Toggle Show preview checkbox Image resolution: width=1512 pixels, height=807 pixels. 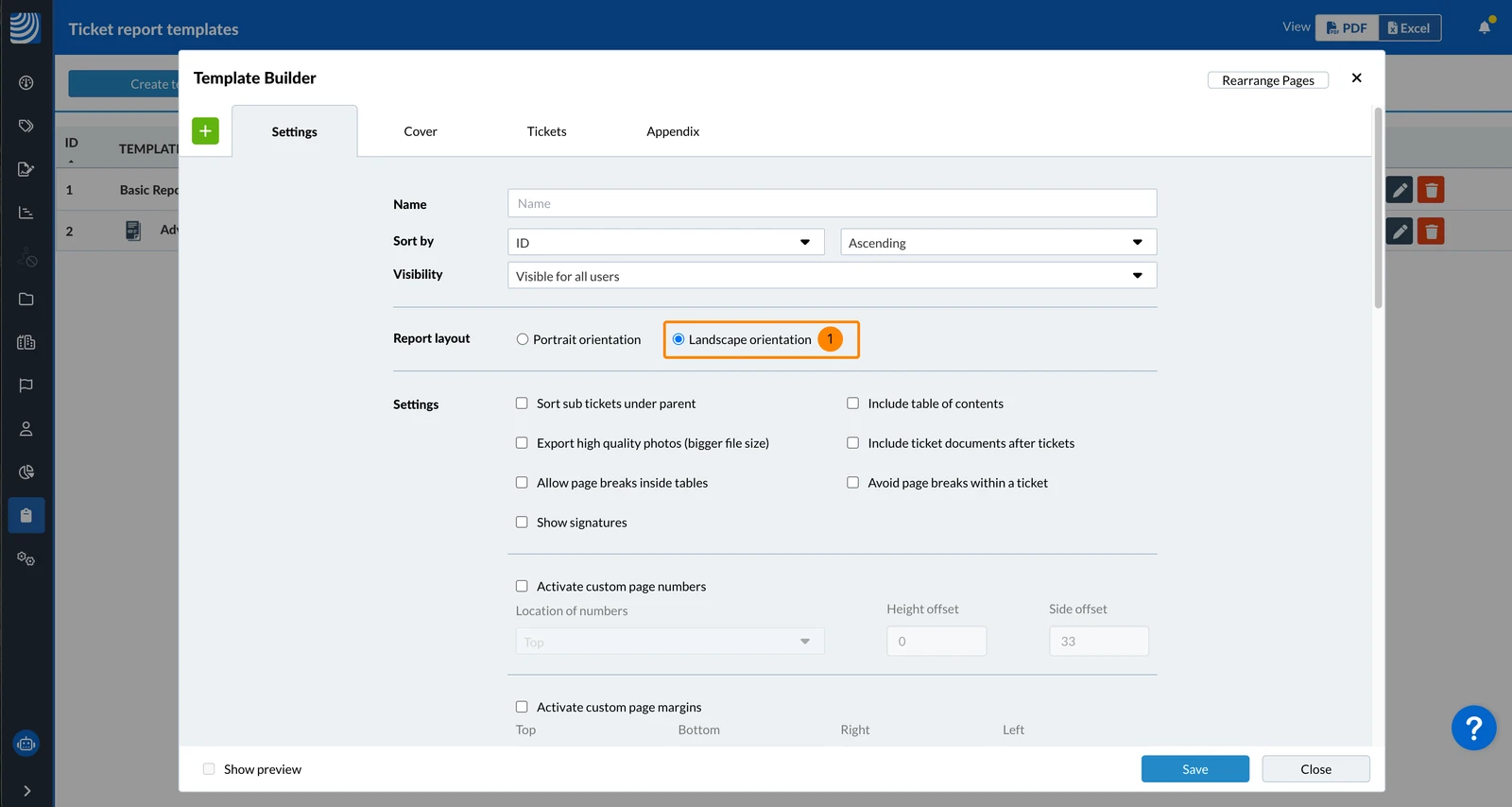pos(209,769)
